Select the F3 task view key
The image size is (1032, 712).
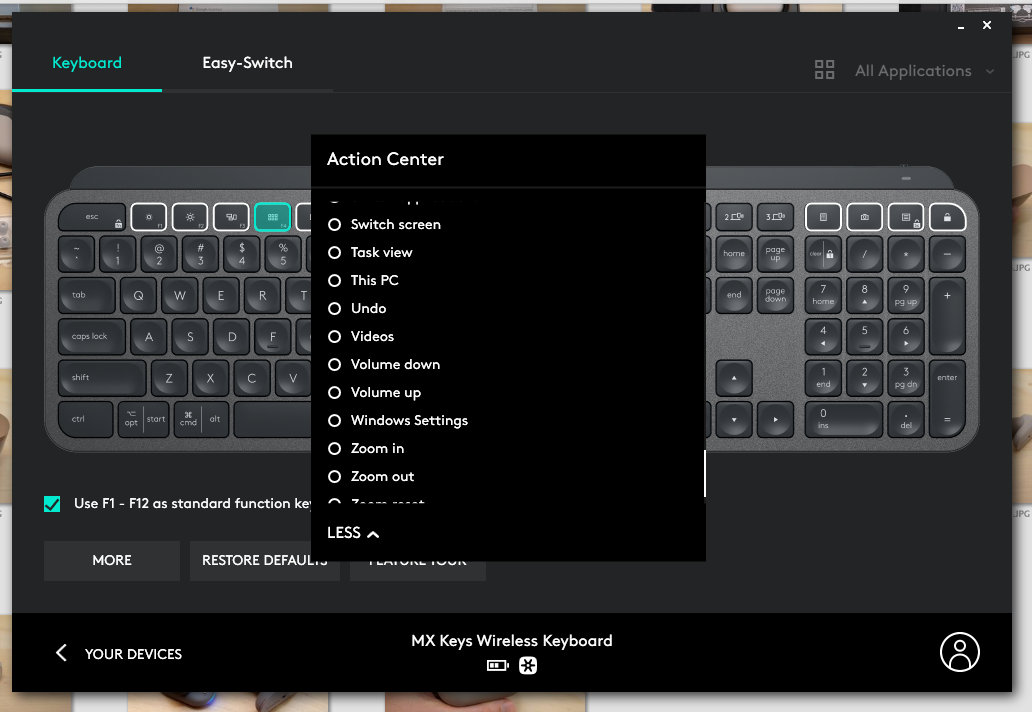[x=231, y=216]
